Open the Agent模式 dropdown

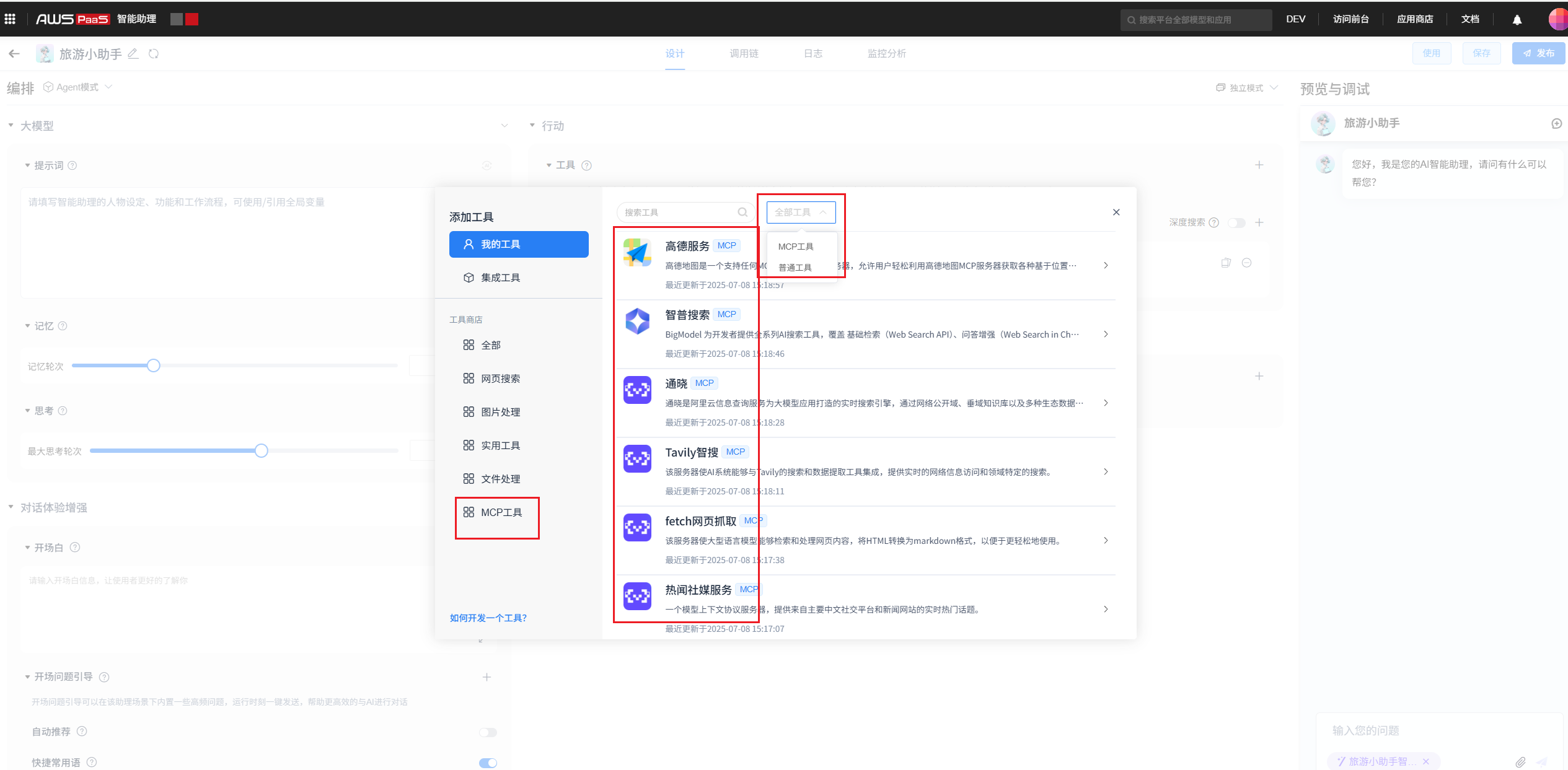(x=78, y=87)
